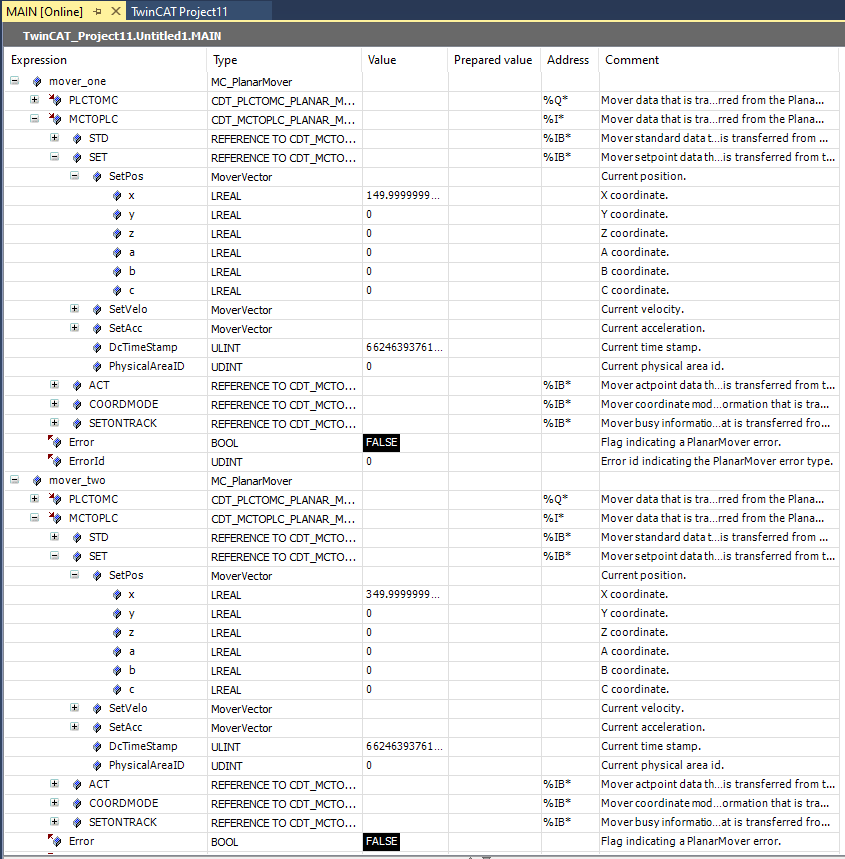Click prepared value cell for mover_one Error
The height and width of the screenshot is (859, 845).
tap(494, 442)
